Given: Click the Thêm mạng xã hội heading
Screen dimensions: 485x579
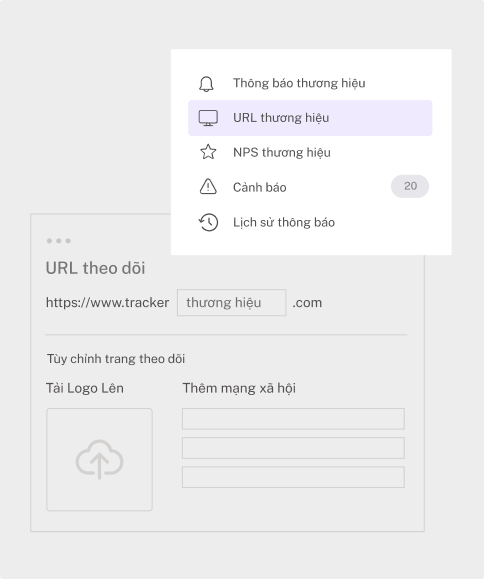Looking at the screenshot, I should 239,388.
